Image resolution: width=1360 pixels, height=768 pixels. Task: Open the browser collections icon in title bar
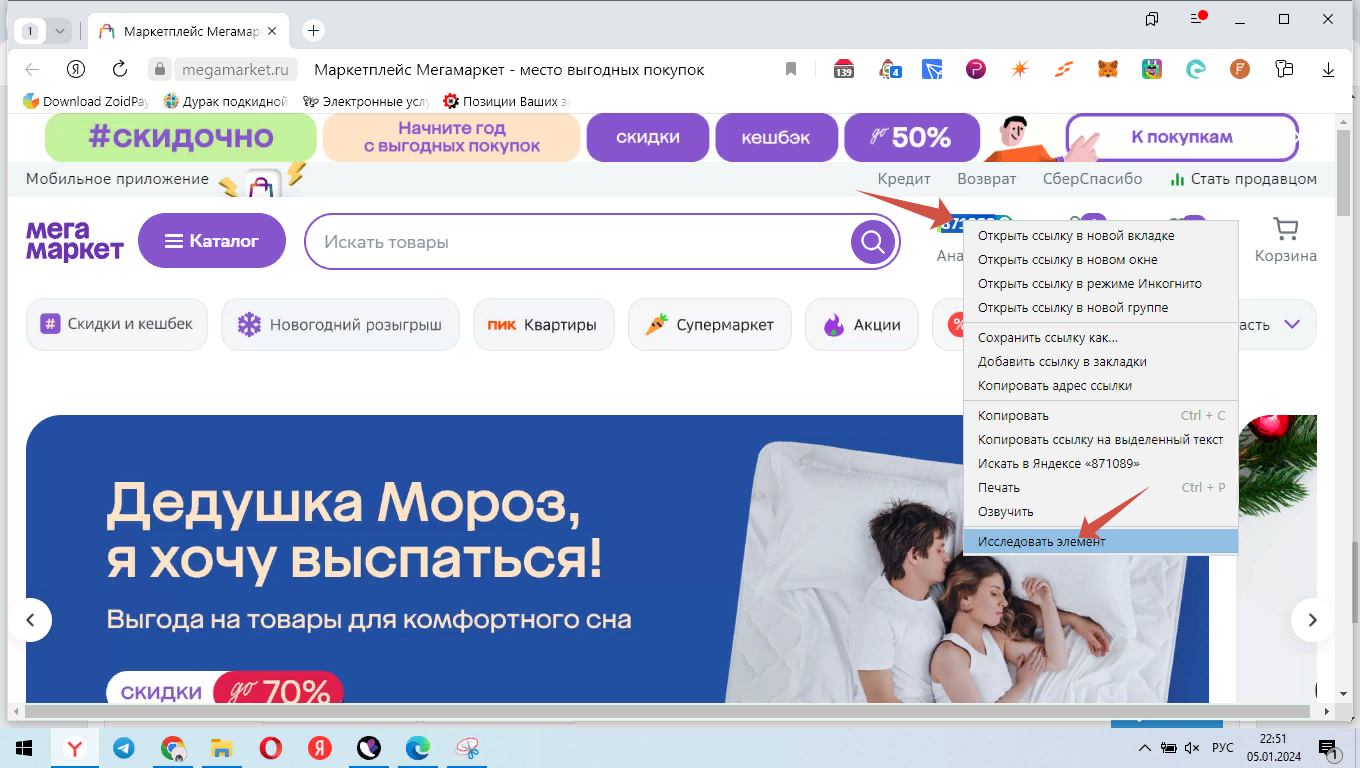click(x=1152, y=19)
